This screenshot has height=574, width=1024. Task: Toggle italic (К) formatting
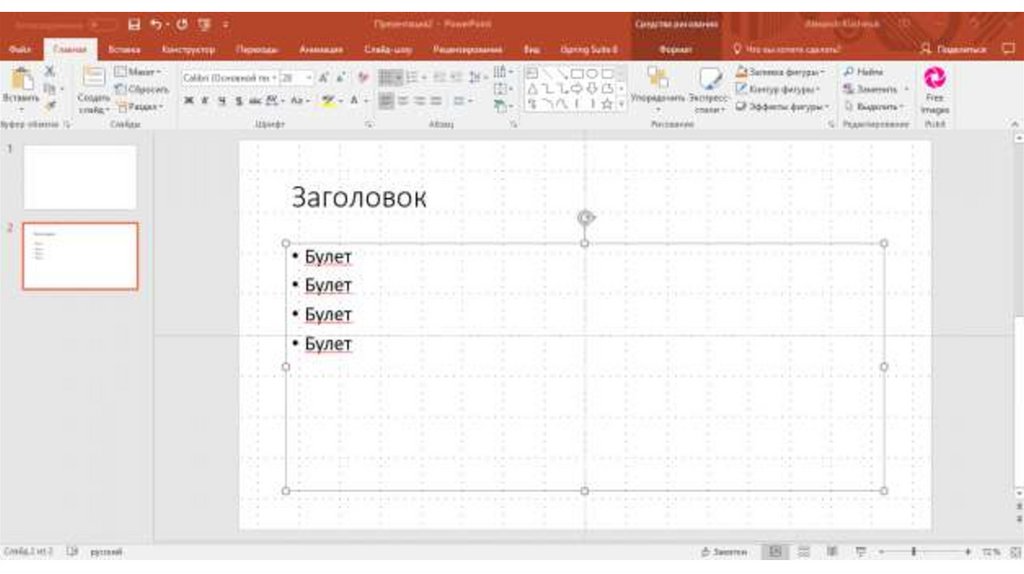point(205,101)
